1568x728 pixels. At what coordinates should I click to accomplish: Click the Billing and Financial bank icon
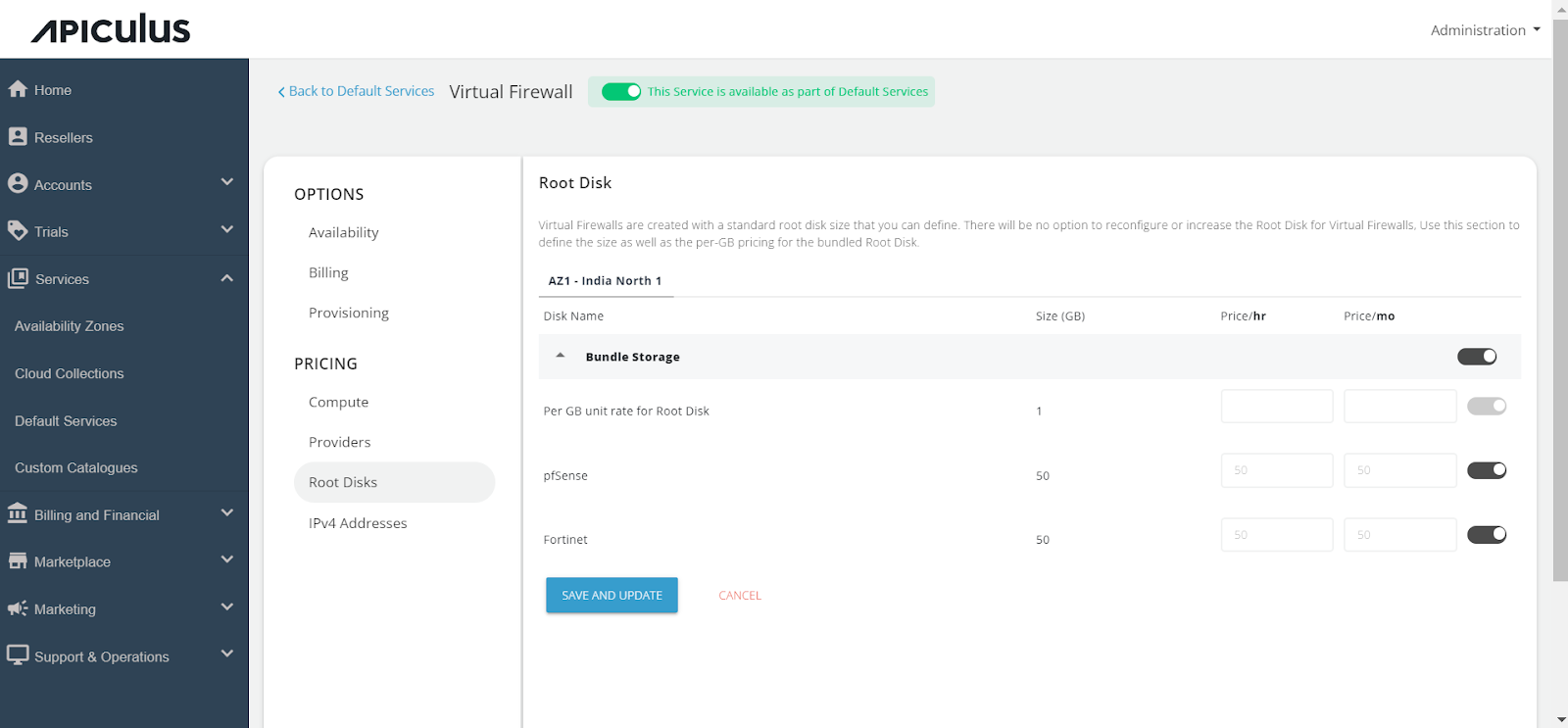pyautogui.click(x=18, y=513)
